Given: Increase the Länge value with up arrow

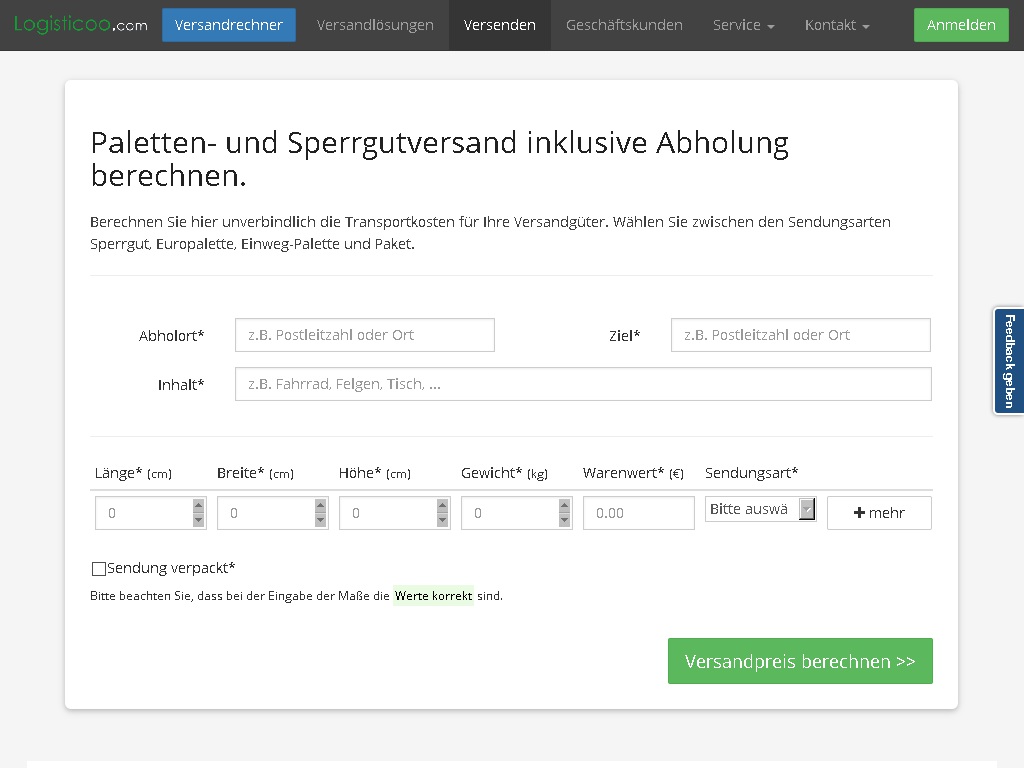Looking at the screenshot, I should click(x=198, y=506).
